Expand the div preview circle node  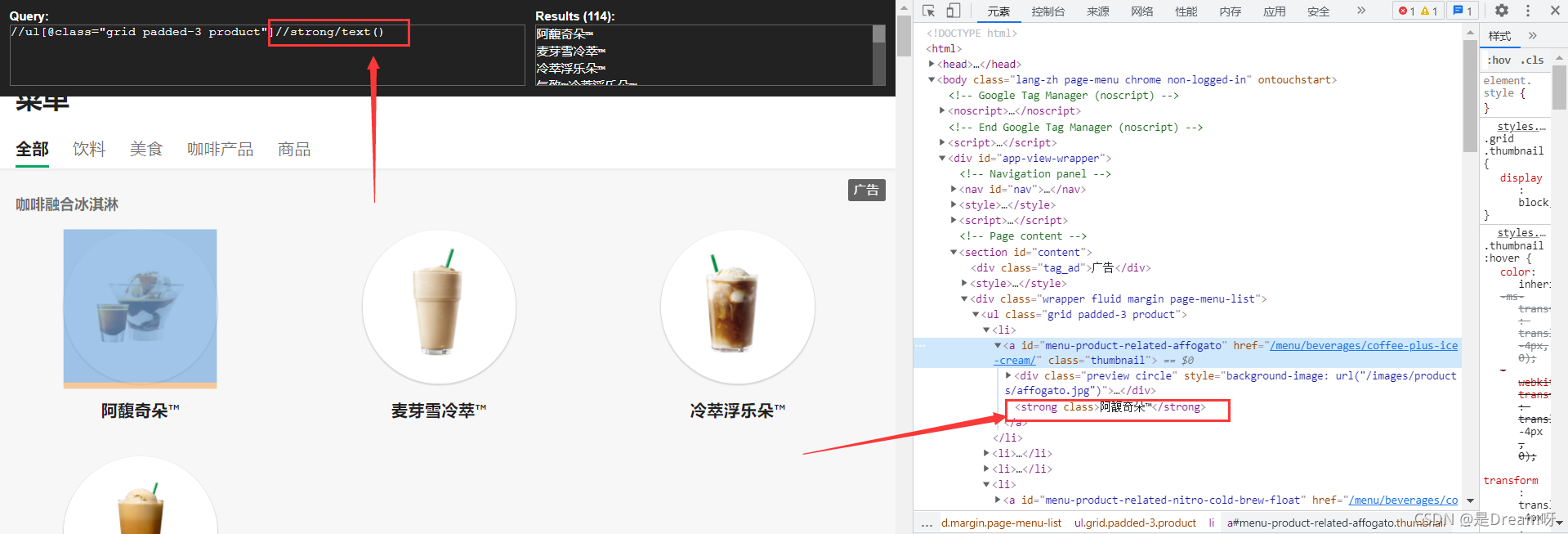click(x=1008, y=375)
